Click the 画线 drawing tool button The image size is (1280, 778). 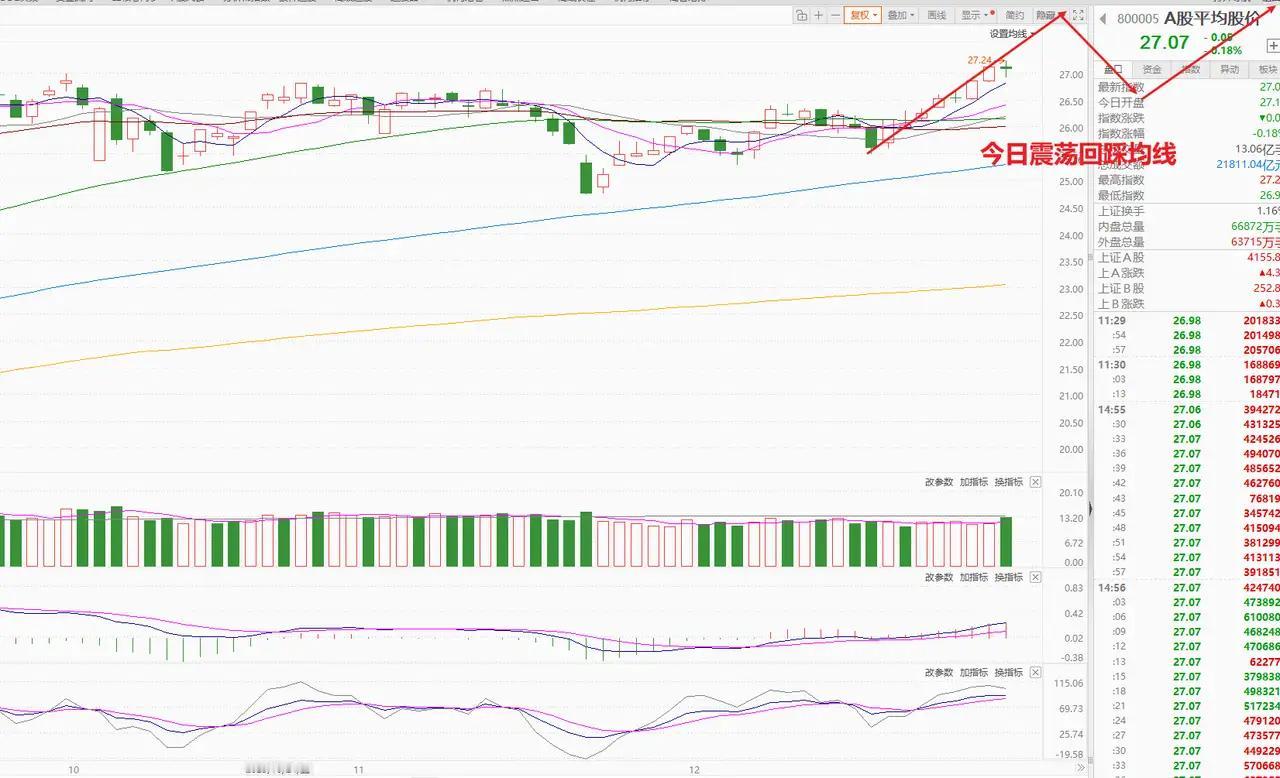coord(937,15)
